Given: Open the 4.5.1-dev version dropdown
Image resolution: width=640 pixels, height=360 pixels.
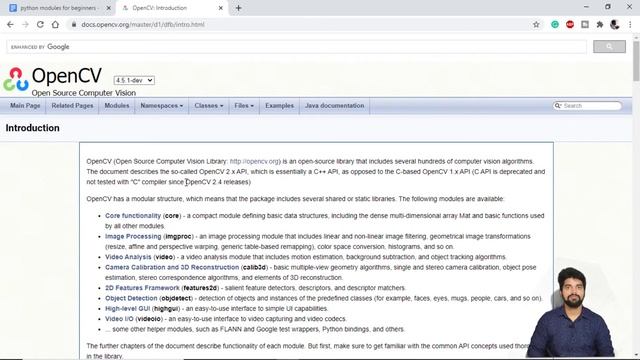Looking at the screenshot, I should click(134, 80).
